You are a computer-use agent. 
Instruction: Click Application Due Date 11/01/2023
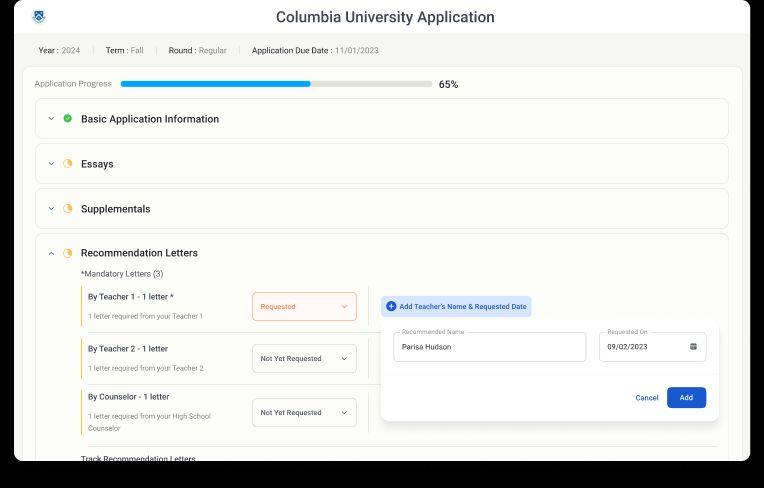click(315, 50)
